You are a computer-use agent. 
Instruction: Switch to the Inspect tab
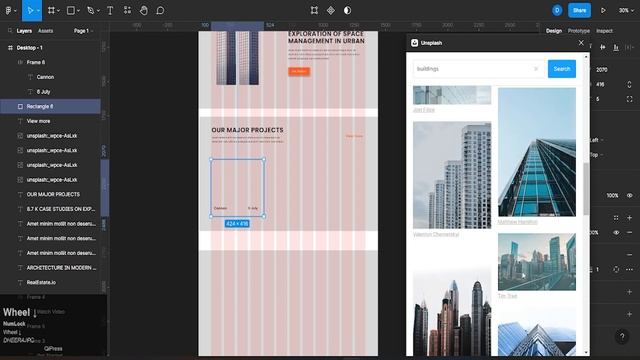click(604, 31)
